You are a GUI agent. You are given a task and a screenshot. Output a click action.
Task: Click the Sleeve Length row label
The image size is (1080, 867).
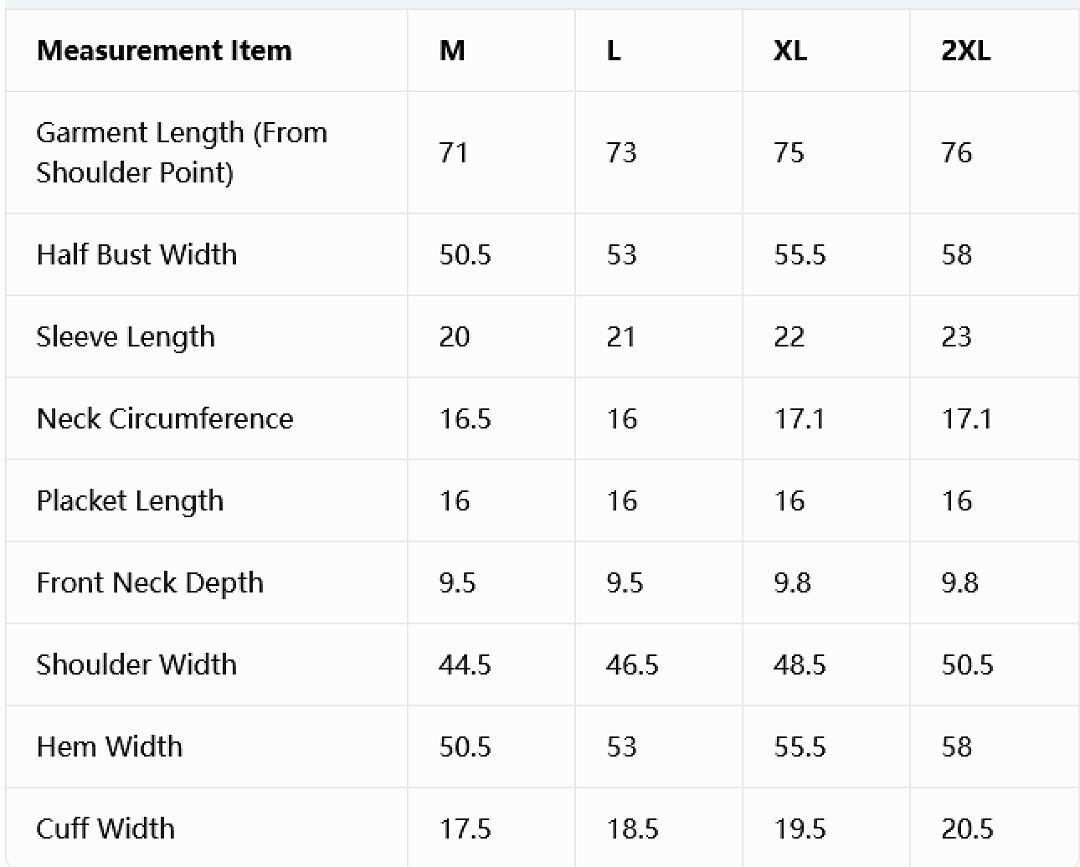coord(125,337)
